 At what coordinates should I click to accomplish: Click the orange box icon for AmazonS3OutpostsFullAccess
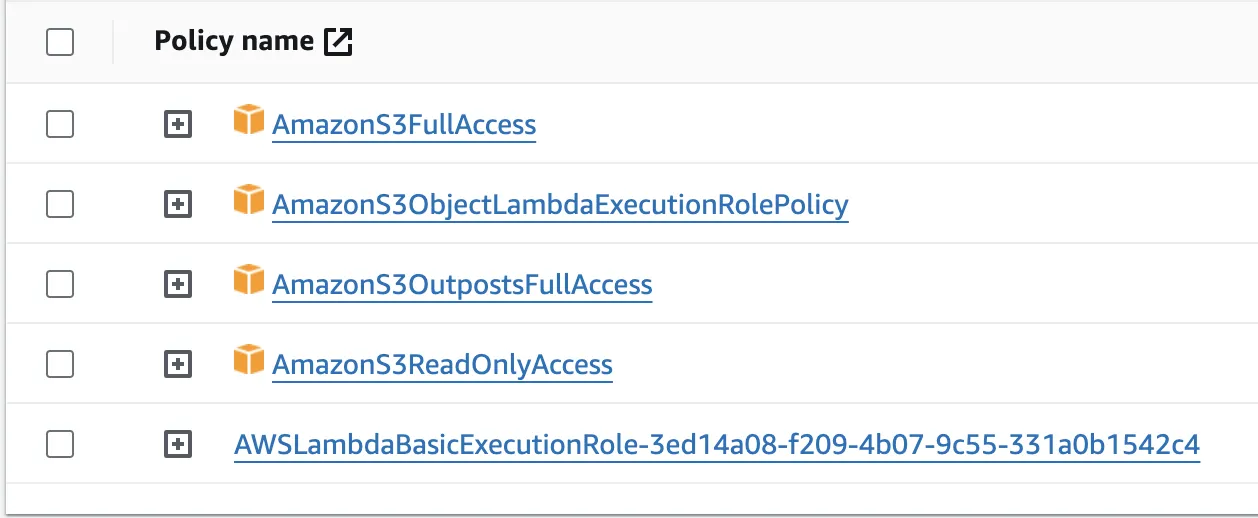pyautogui.click(x=249, y=279)
